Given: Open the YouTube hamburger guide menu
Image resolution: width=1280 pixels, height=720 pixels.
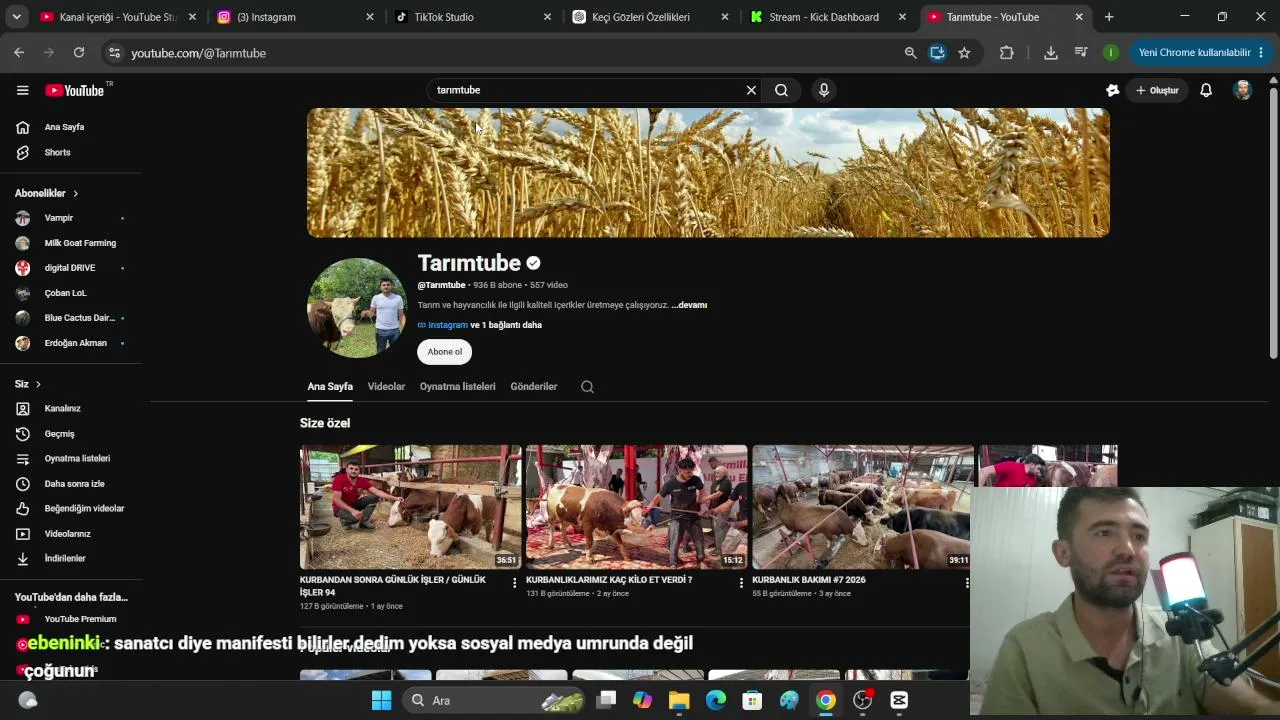Looking at the screenshot, I should (22, 90).
